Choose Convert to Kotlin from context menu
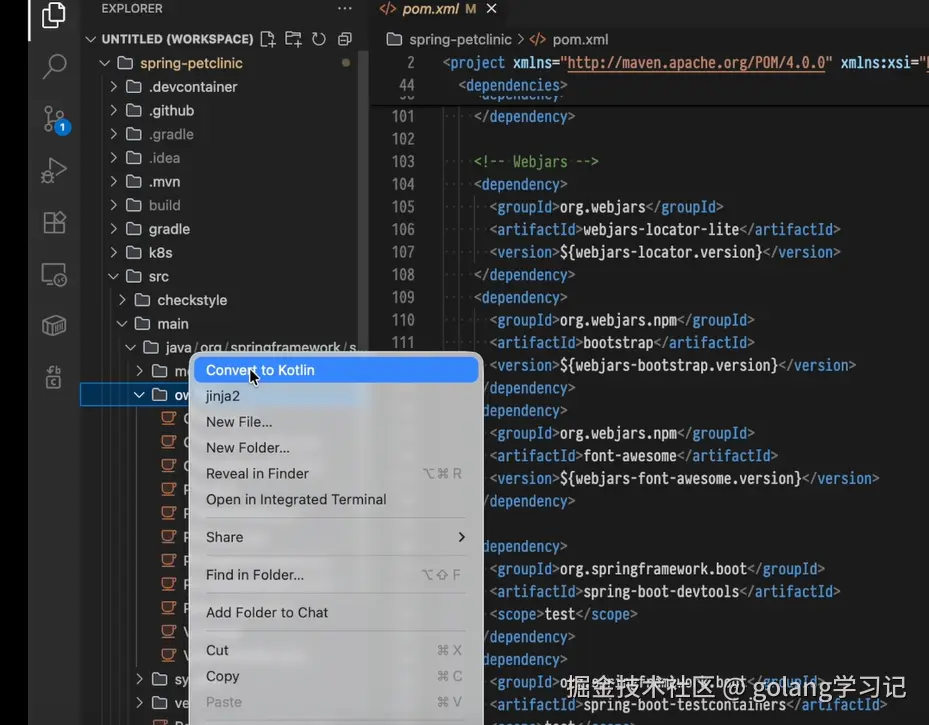Screen dimensions: 929x725 [x=336, y=370]
